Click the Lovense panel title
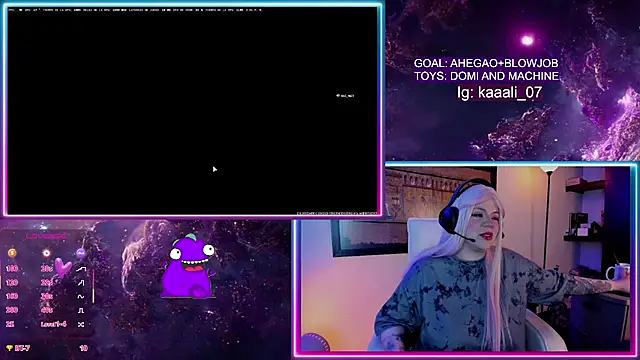 (46, 236)
